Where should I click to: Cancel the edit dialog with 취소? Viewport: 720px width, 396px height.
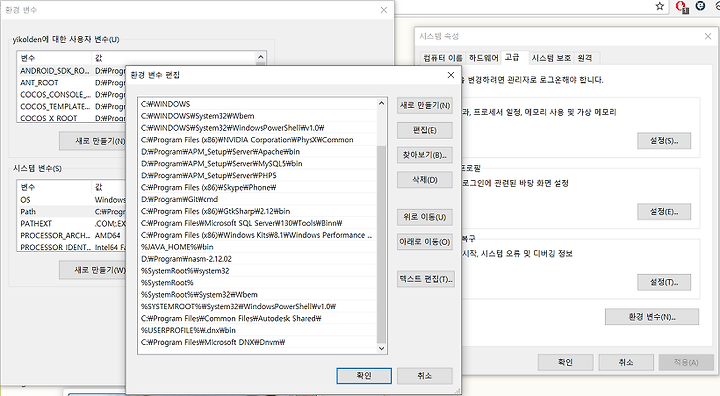(x=425, y=376)
